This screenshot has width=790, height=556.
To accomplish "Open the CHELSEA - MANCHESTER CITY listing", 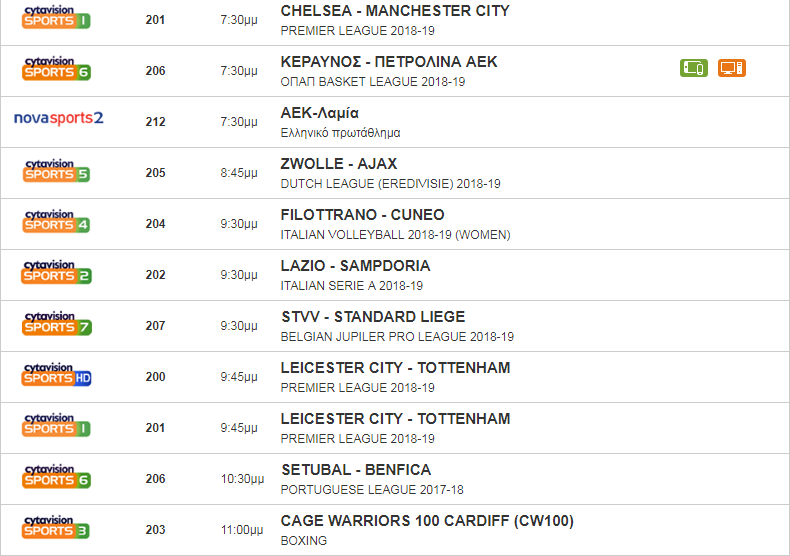I will [x=395, y=11].
